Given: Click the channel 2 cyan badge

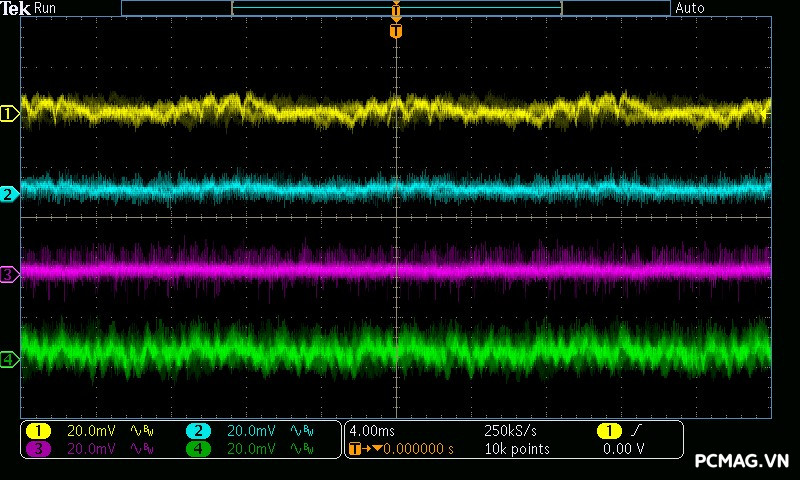Looking at the screenshot, I should [x=198, y=430].
